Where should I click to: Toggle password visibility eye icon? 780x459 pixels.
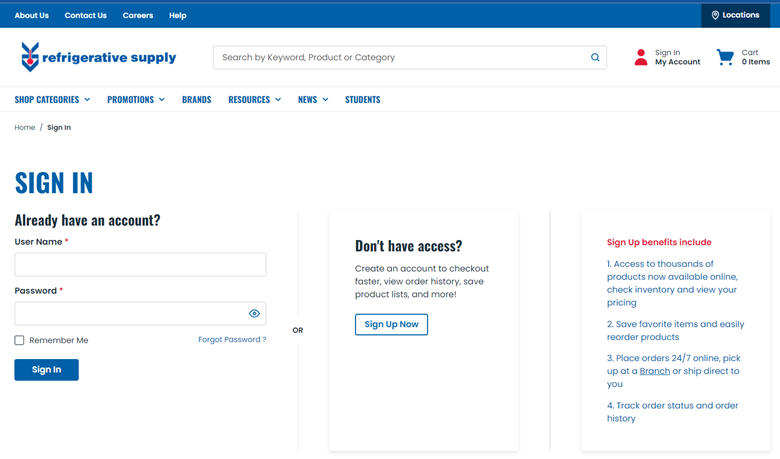[x=254, y=313]
